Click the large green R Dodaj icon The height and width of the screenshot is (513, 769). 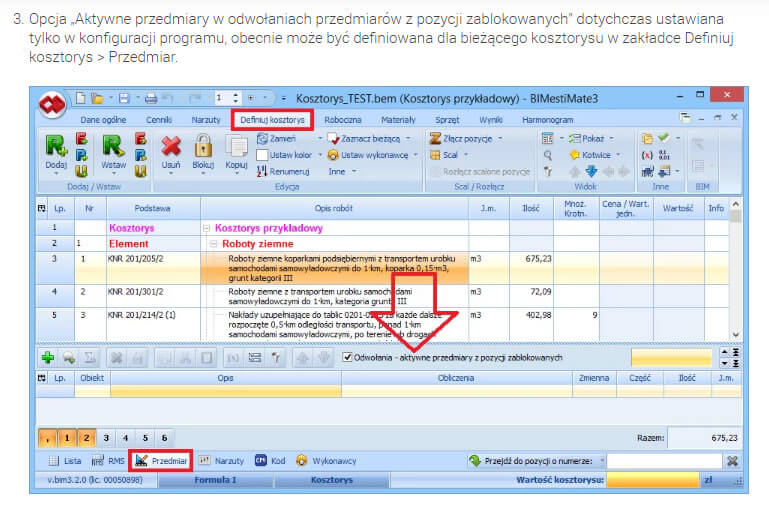[56, 146]
